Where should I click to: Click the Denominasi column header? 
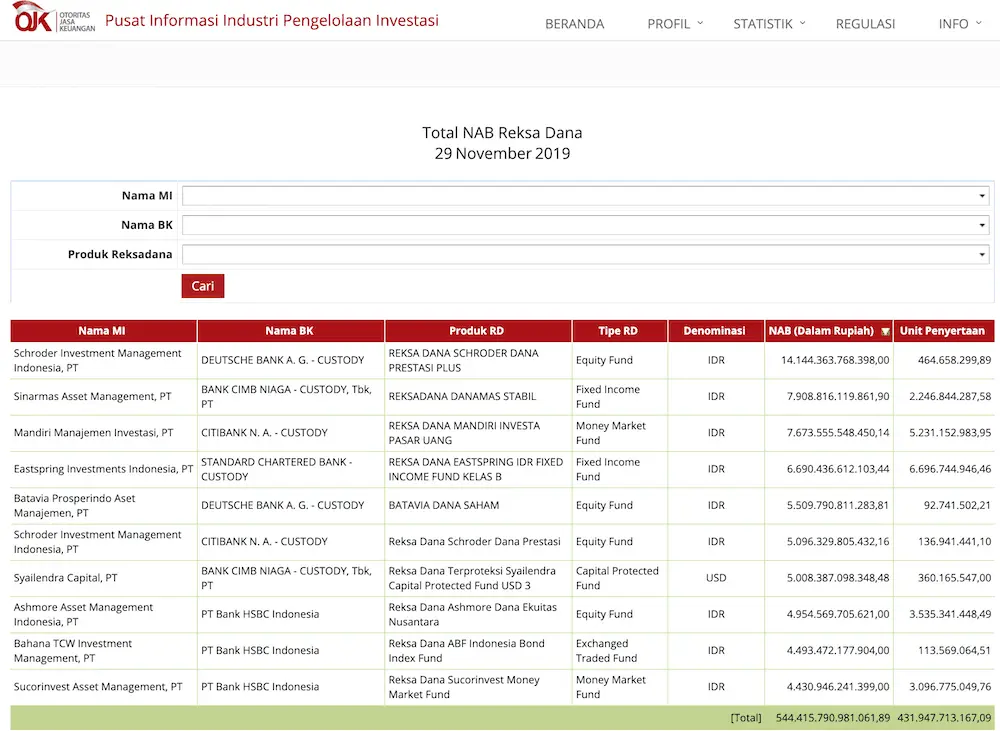click(x=715, y=331)
